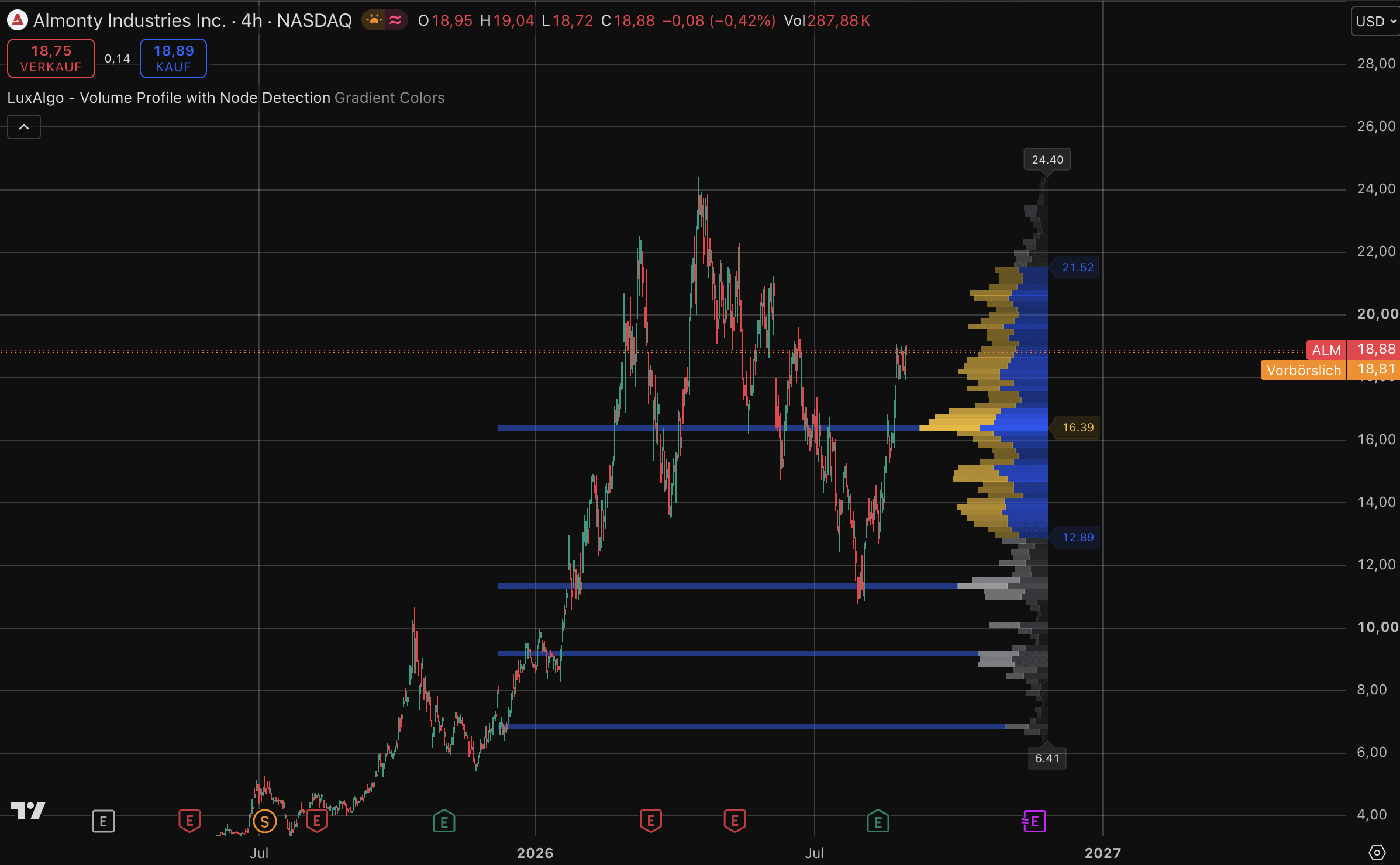This screenshot has width=1400, height=865.
Task: Open the Almonty Industries symbol title
Action: click(192, 20)
